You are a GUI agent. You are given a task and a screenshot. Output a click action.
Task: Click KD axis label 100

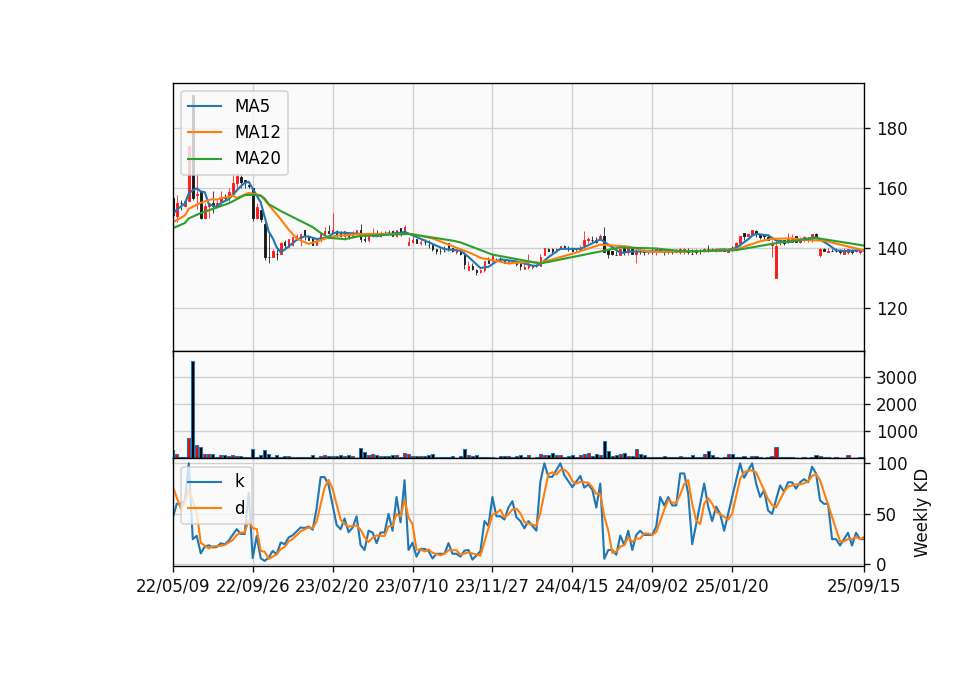pyautogui.click(x=891, y=464)
